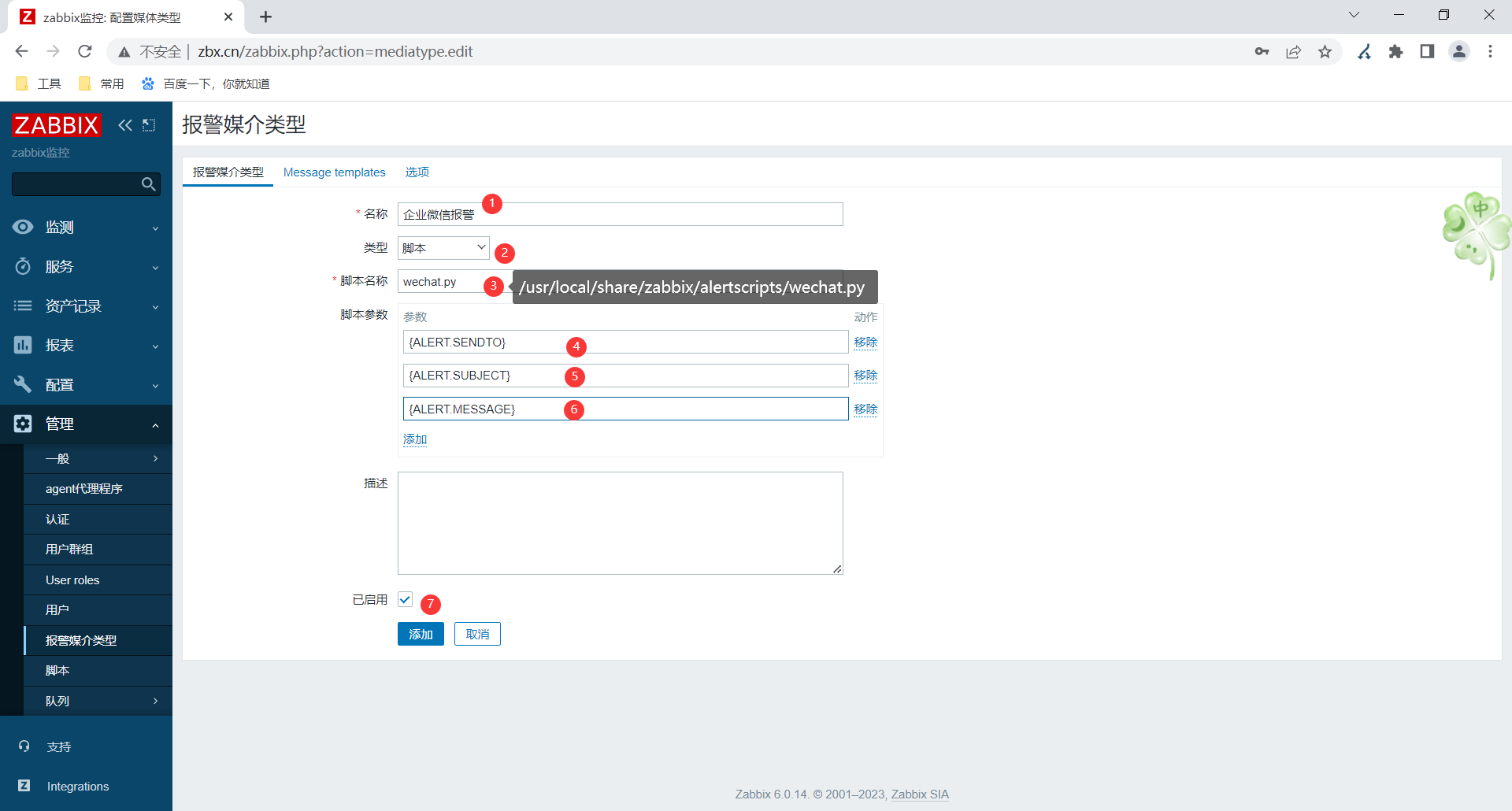The image size is (1512, 811).
Task: Open 脚本 in the sidebar
Action: pos(98,671)
